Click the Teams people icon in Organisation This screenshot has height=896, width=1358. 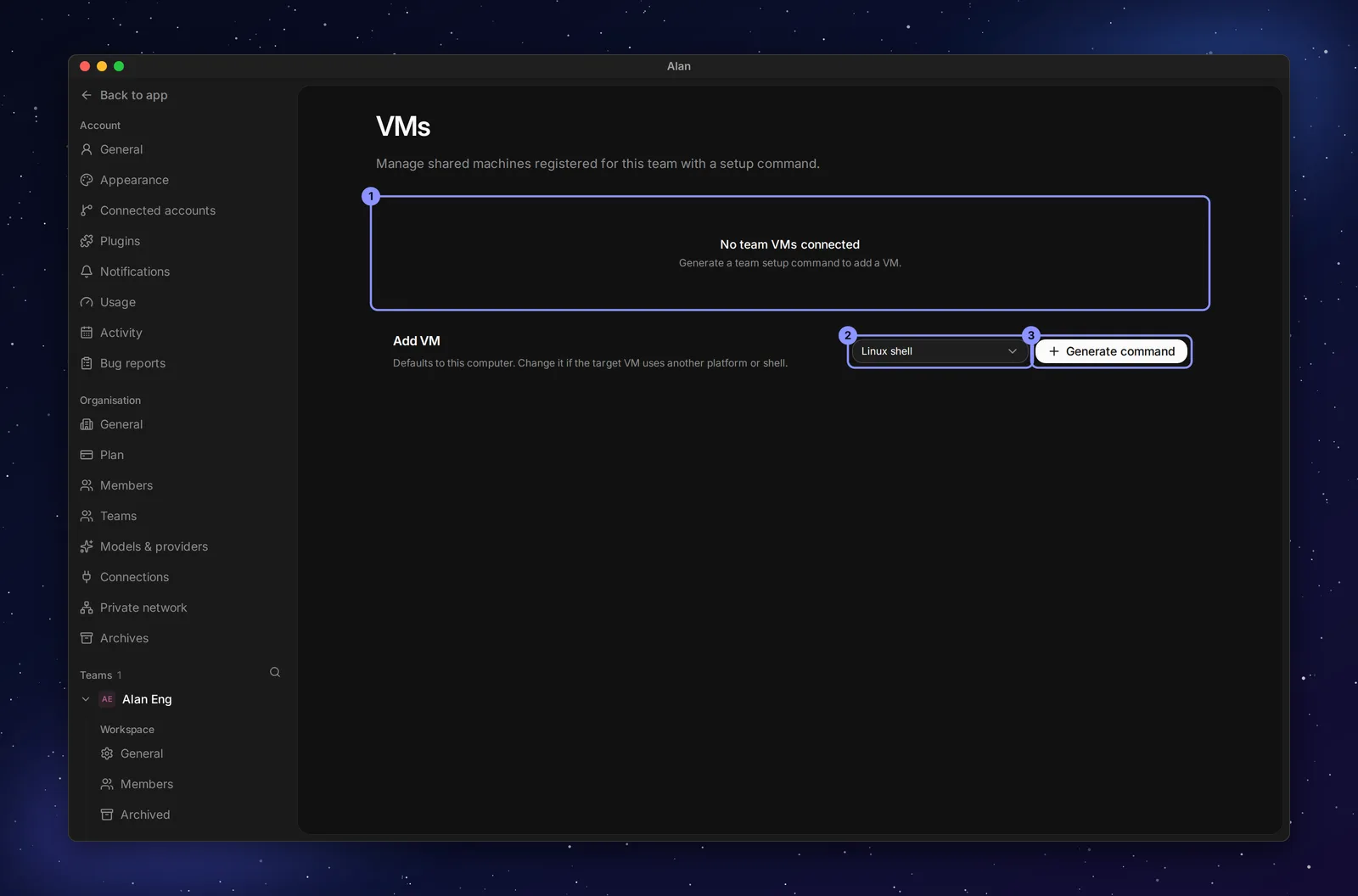click(87, 516)
